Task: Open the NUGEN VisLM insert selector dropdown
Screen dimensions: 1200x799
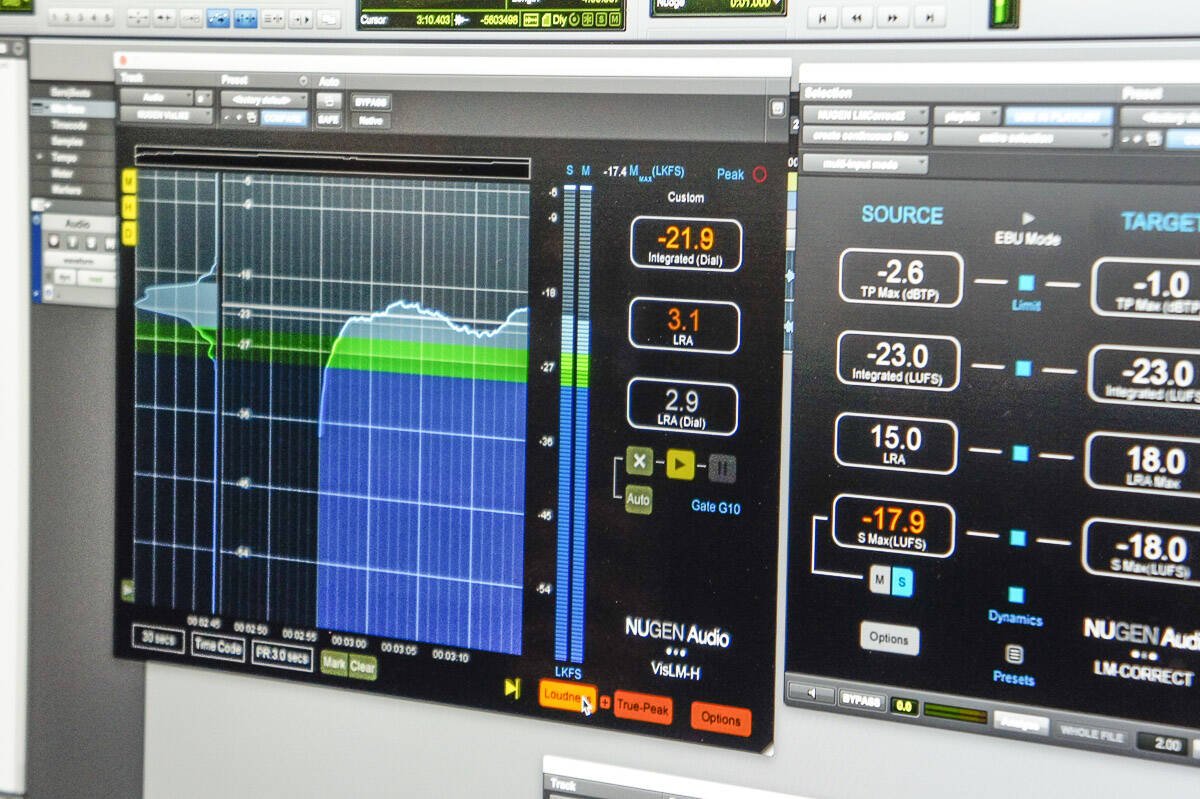Action: 166,115
